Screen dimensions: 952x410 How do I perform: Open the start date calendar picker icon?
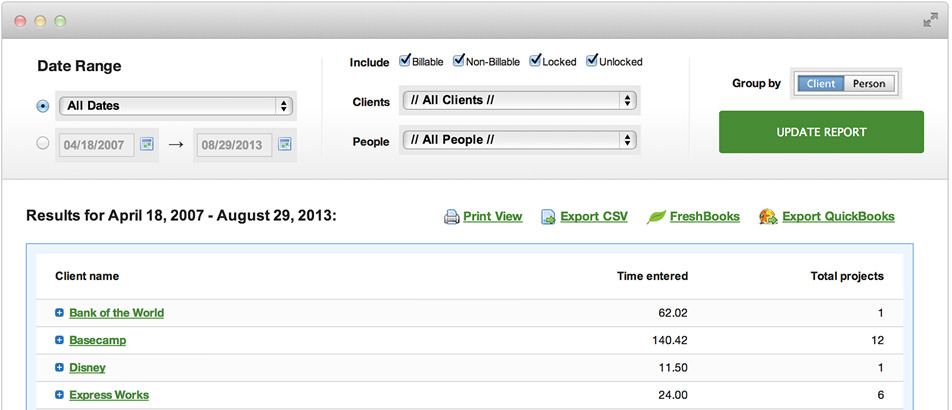click(147, 144)
